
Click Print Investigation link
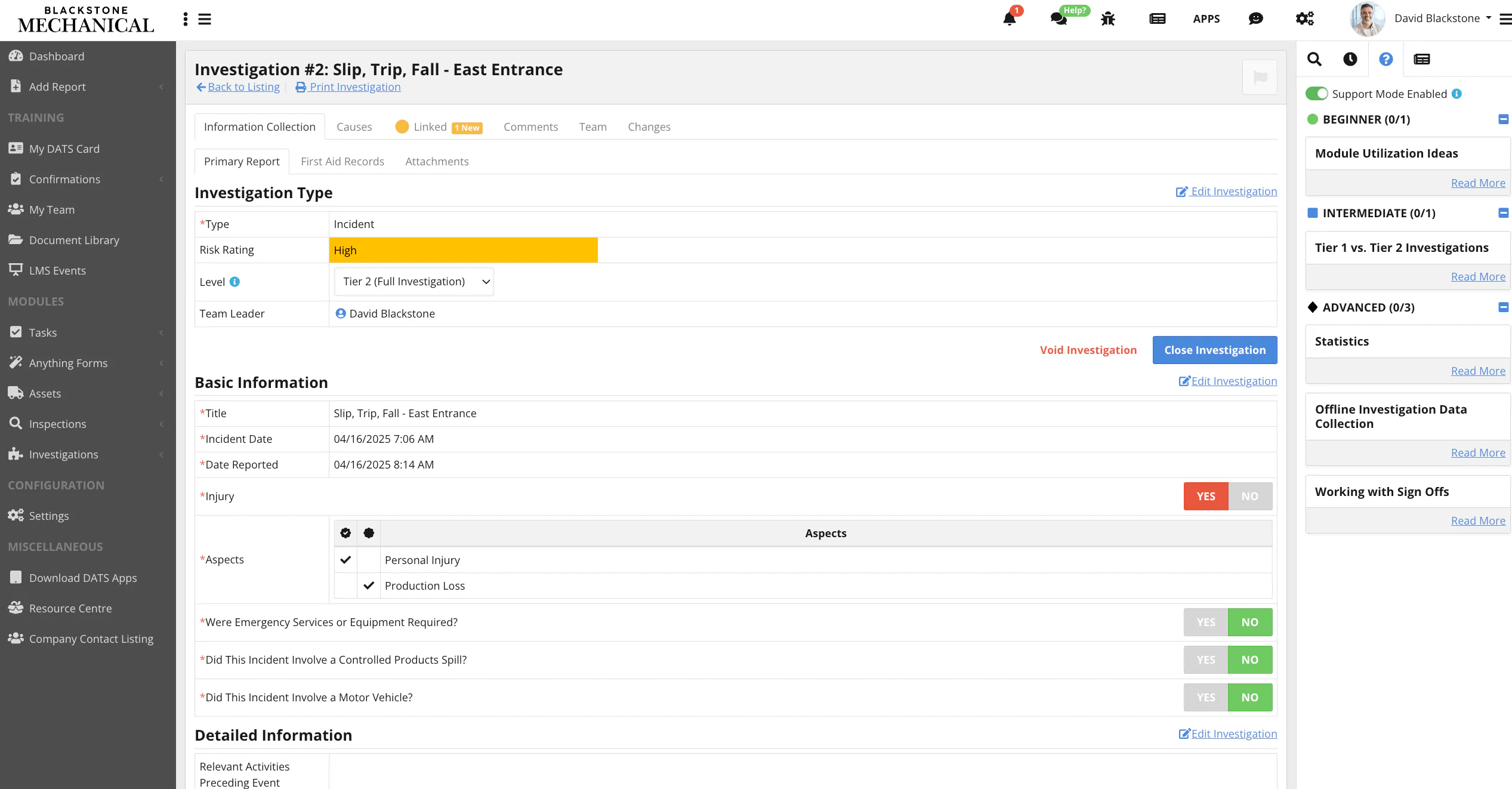coord(348,87)
